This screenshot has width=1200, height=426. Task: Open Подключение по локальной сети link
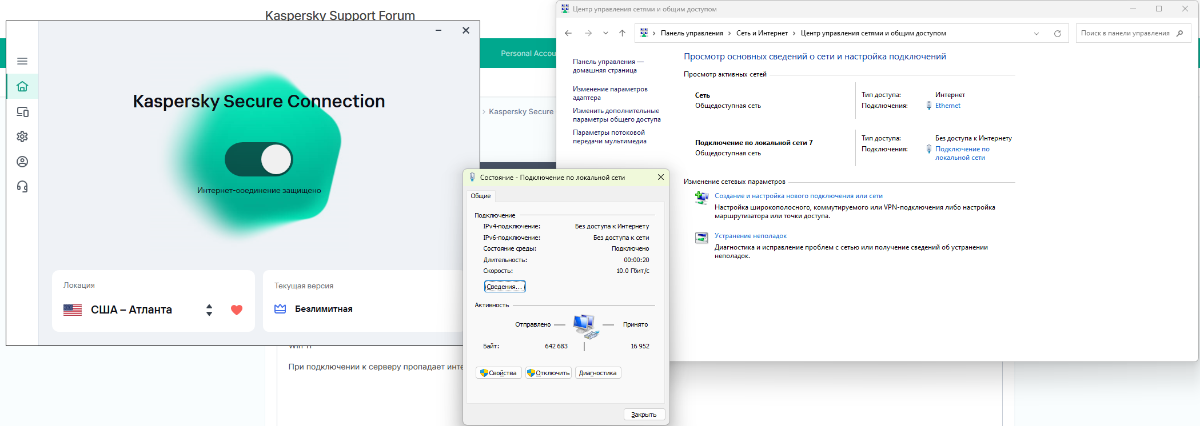963,152
